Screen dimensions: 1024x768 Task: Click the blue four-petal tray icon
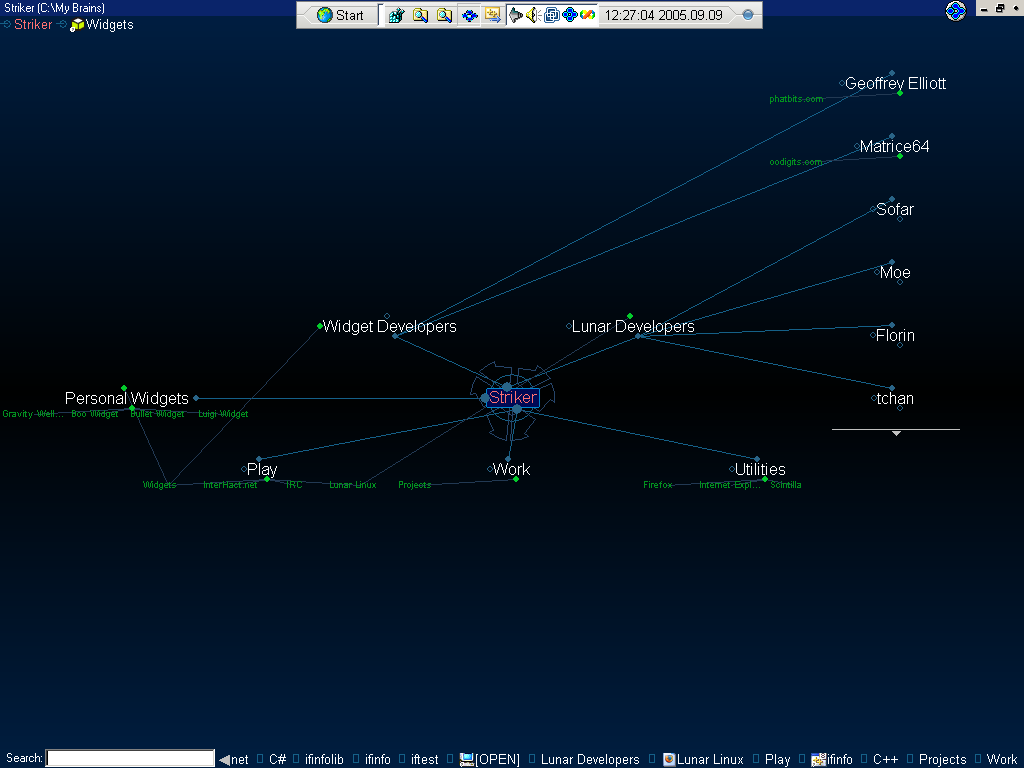coord(569,15)
